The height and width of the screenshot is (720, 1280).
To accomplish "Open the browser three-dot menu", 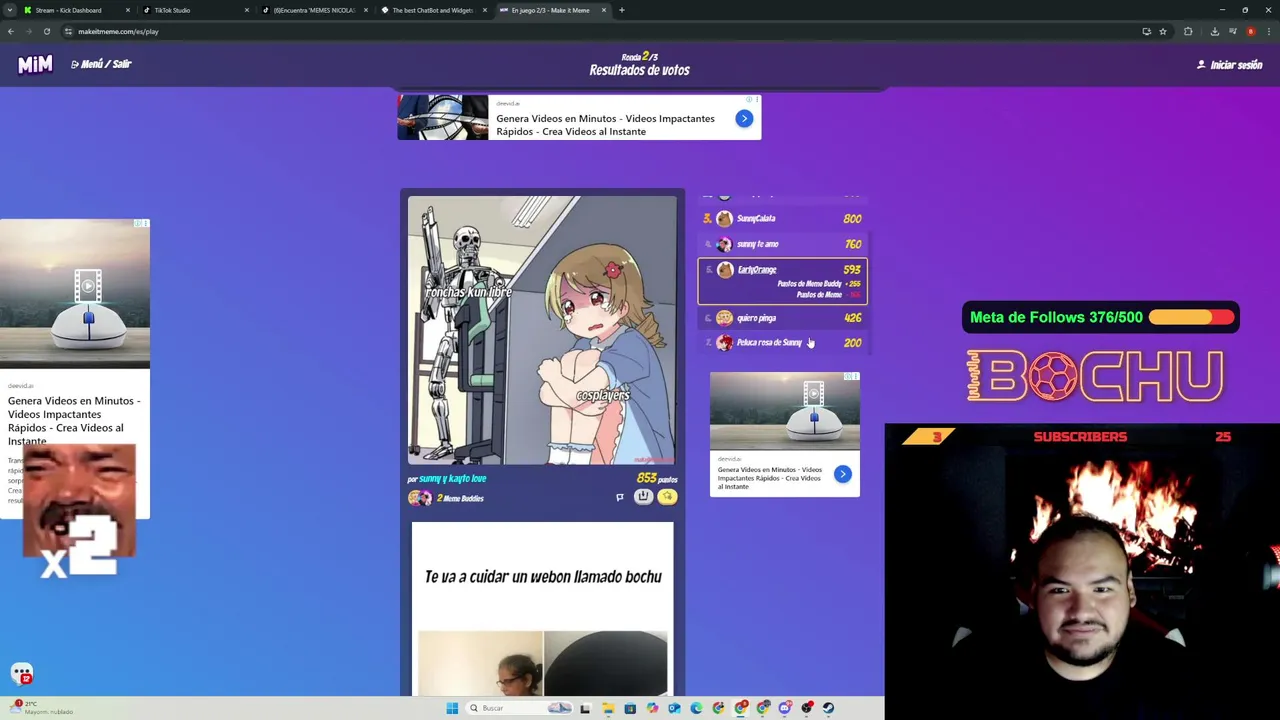I will point(1269,31).
